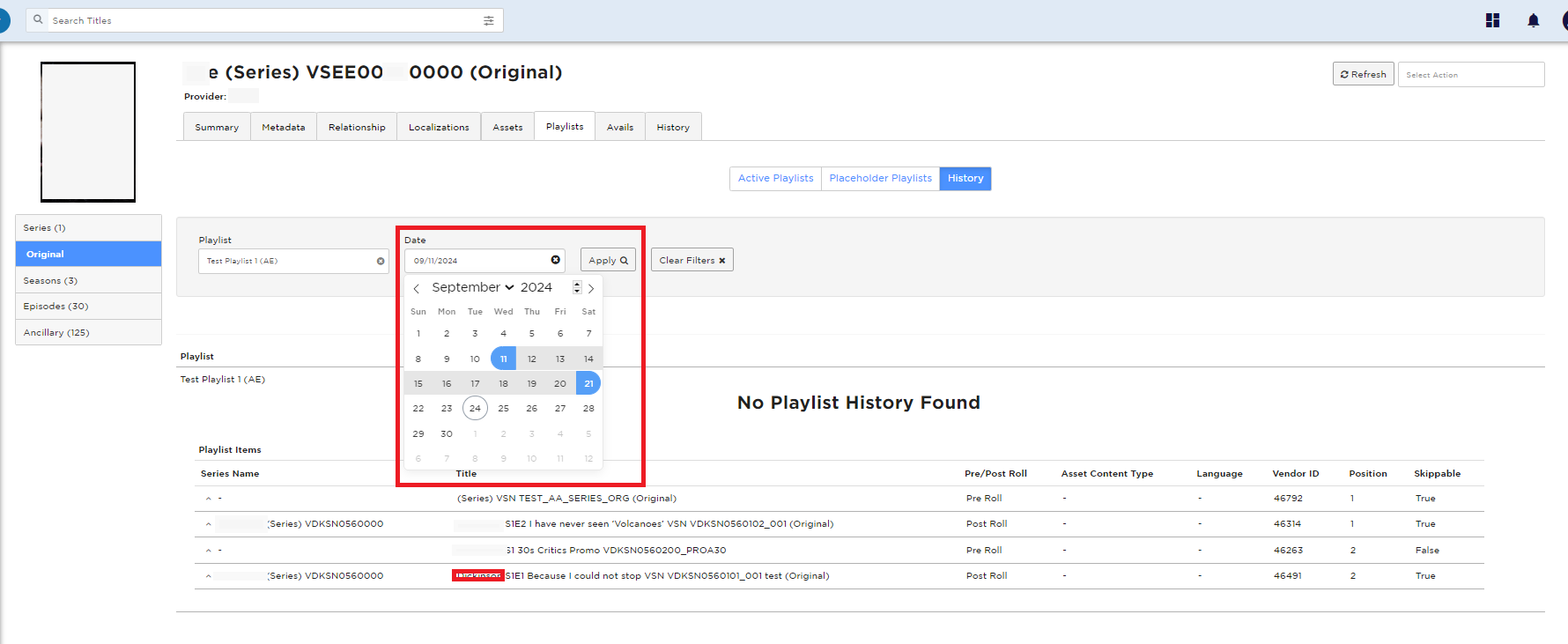Open the Summary tab
The image size is (1568, 644).
click(217, 127)
